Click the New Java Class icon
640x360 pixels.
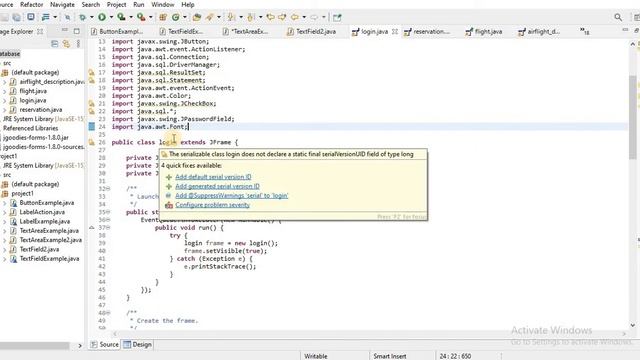pyautogui.click(x=176, y=17)
